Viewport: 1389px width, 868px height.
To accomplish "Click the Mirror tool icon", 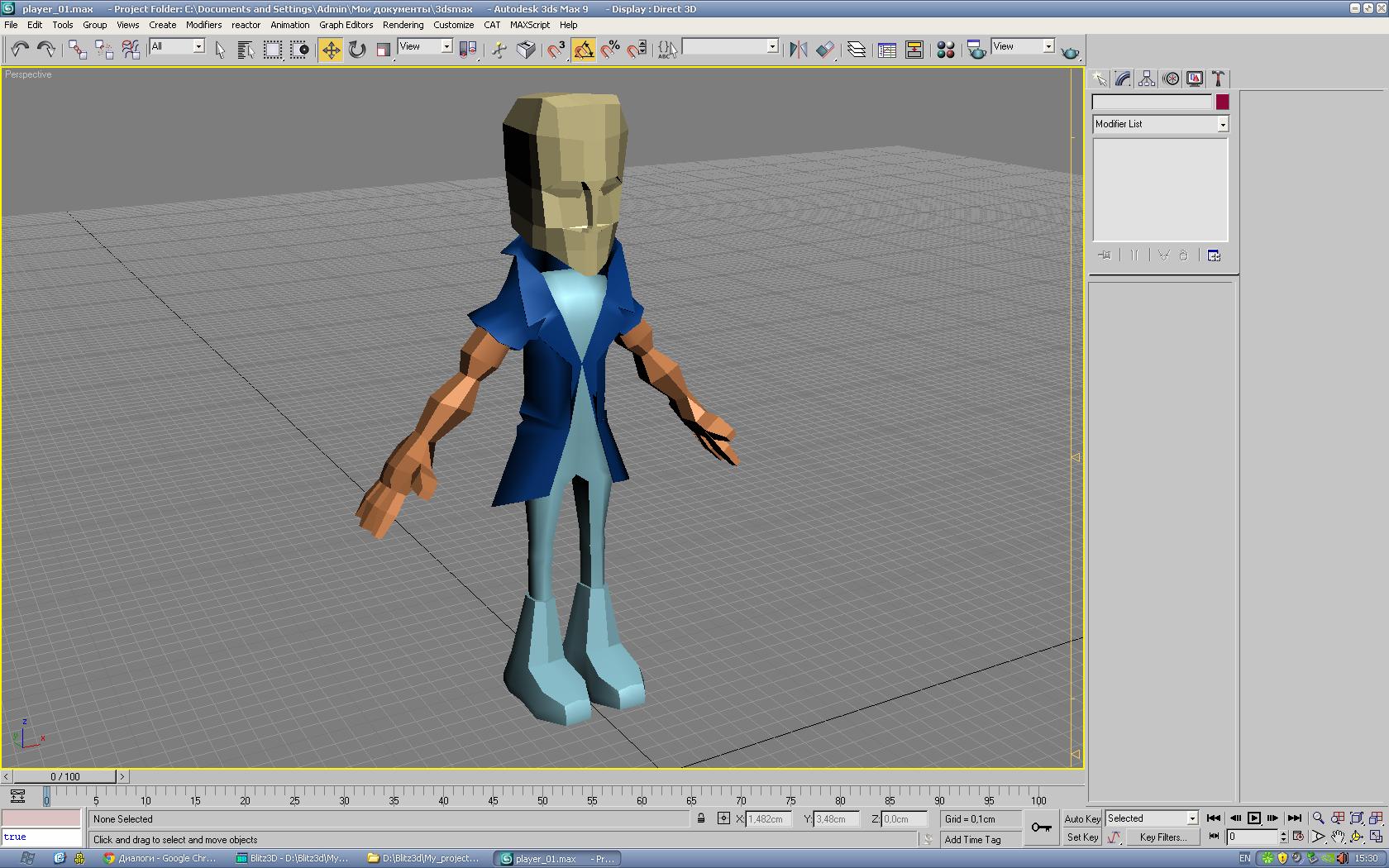I will pos(798,50).
